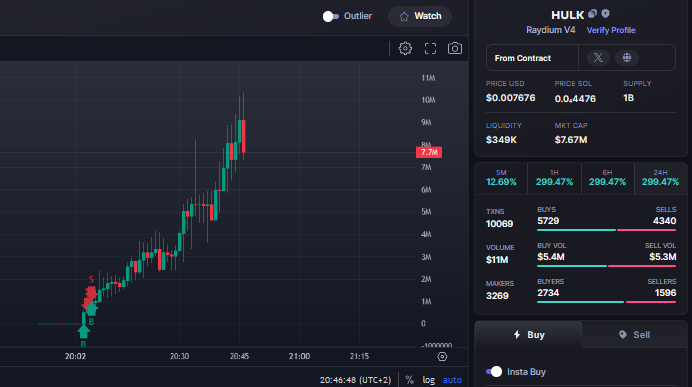The image size is (692, 387).
Task: Toggle auto scale mode
Action: (452, 379)
